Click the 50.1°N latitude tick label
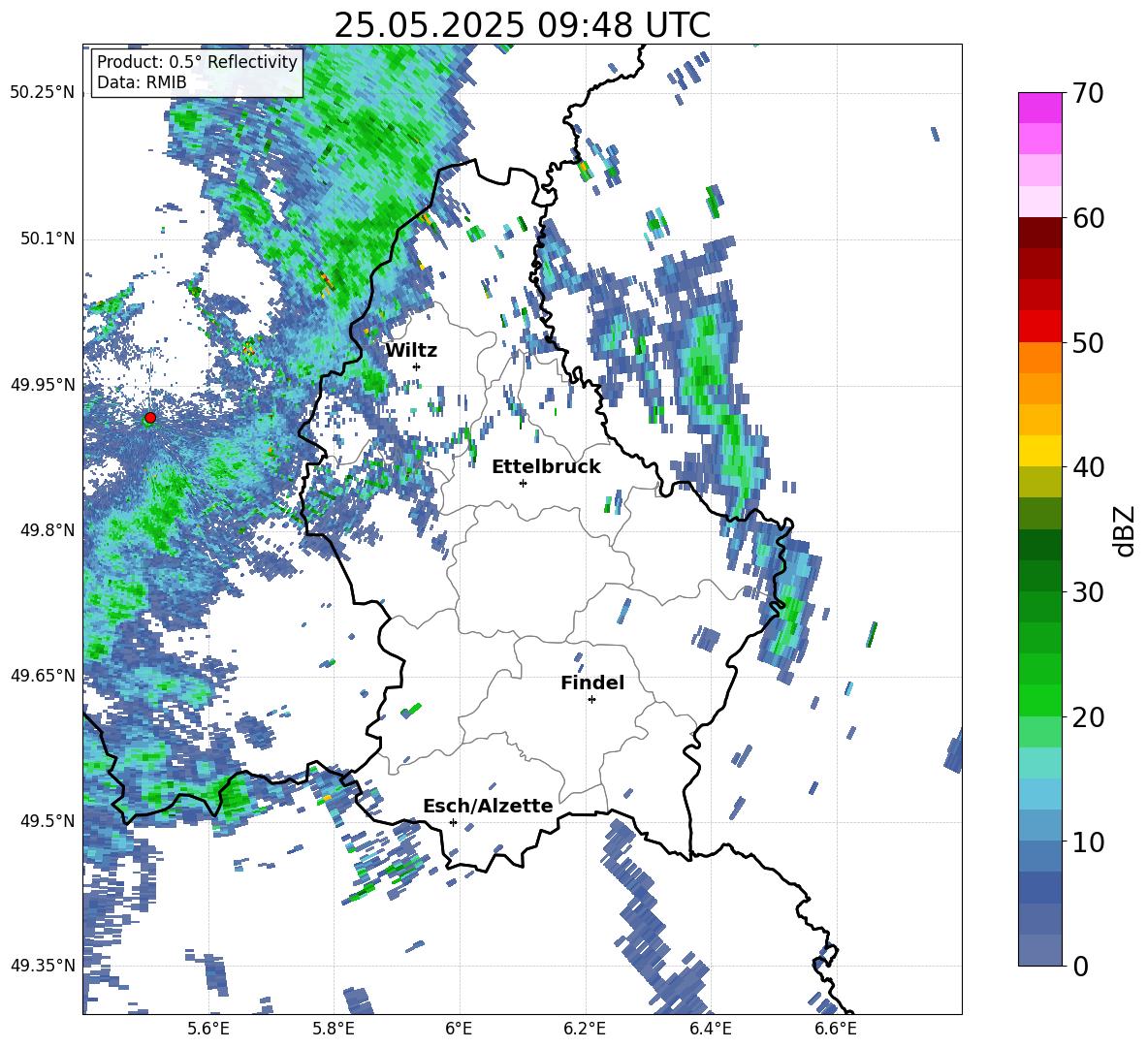This screenshot has height=1048, width=1148. click(47, 238)
